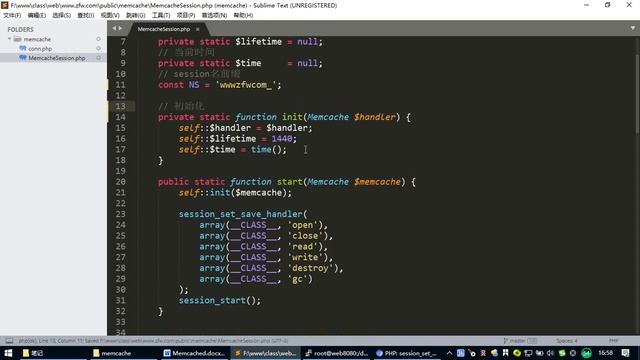
Task: Click the git status circle beside conn.php
Action: pos(98,49)
